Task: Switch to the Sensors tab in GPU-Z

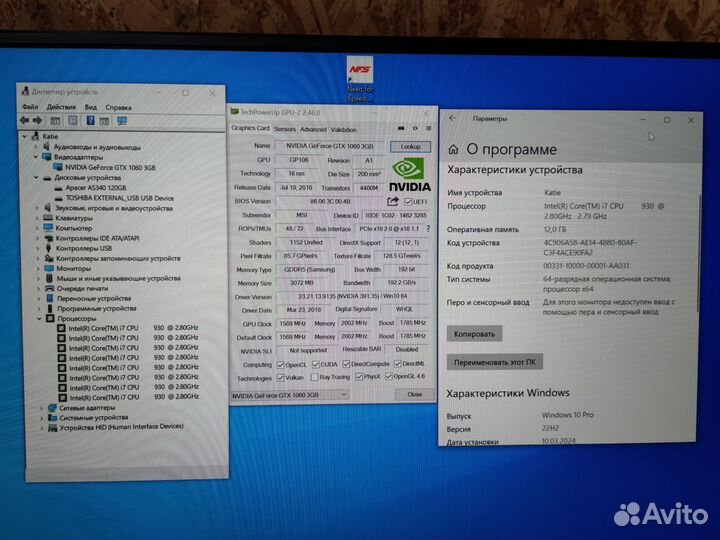Action: pyautogui.click(x=285, y=129)
